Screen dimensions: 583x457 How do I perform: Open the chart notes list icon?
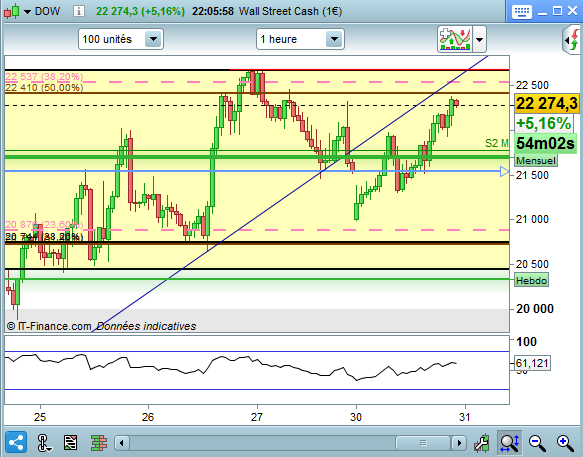(70, 442)
